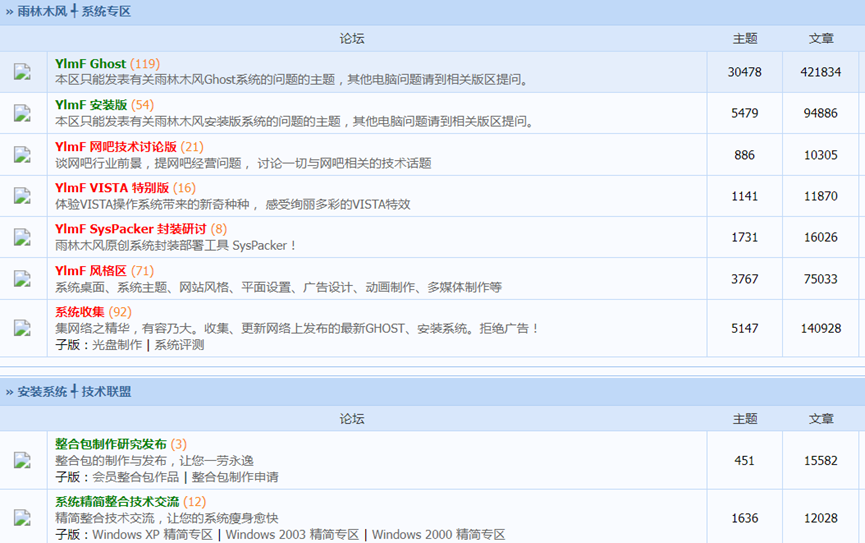The height and width of the screenshot is (543, 865).
Task: Click the 文章 header in 系统专区 table
Action: pyautogui.click(x=821, y=39)
